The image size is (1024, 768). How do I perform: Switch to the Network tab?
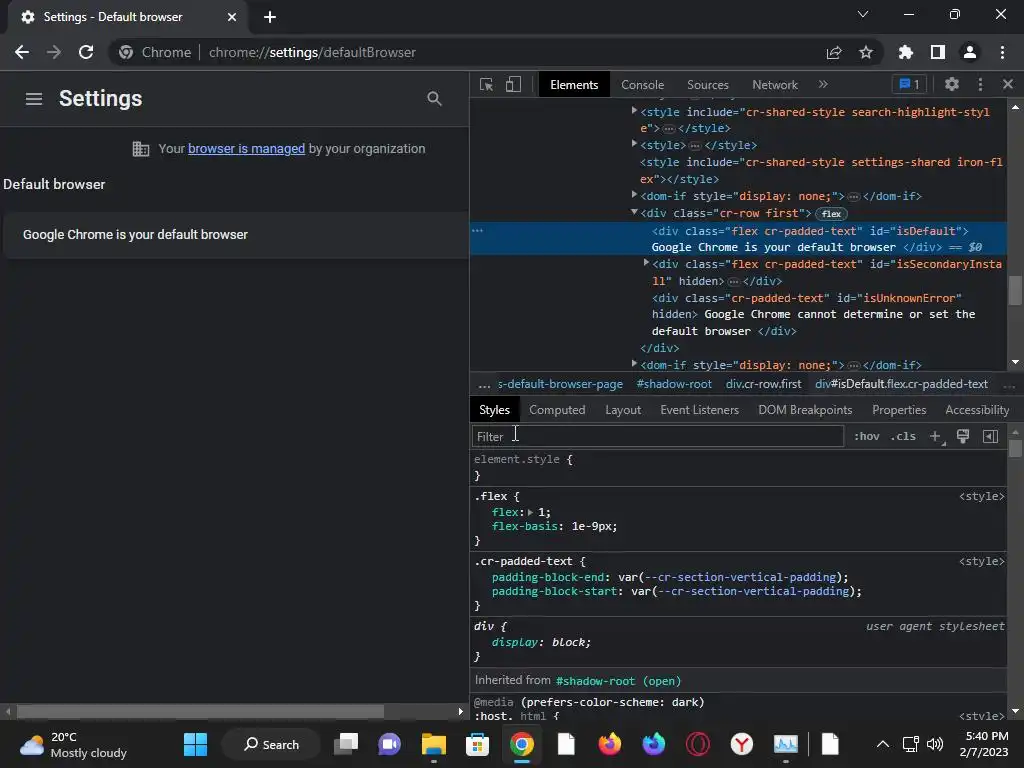point(775,85)
